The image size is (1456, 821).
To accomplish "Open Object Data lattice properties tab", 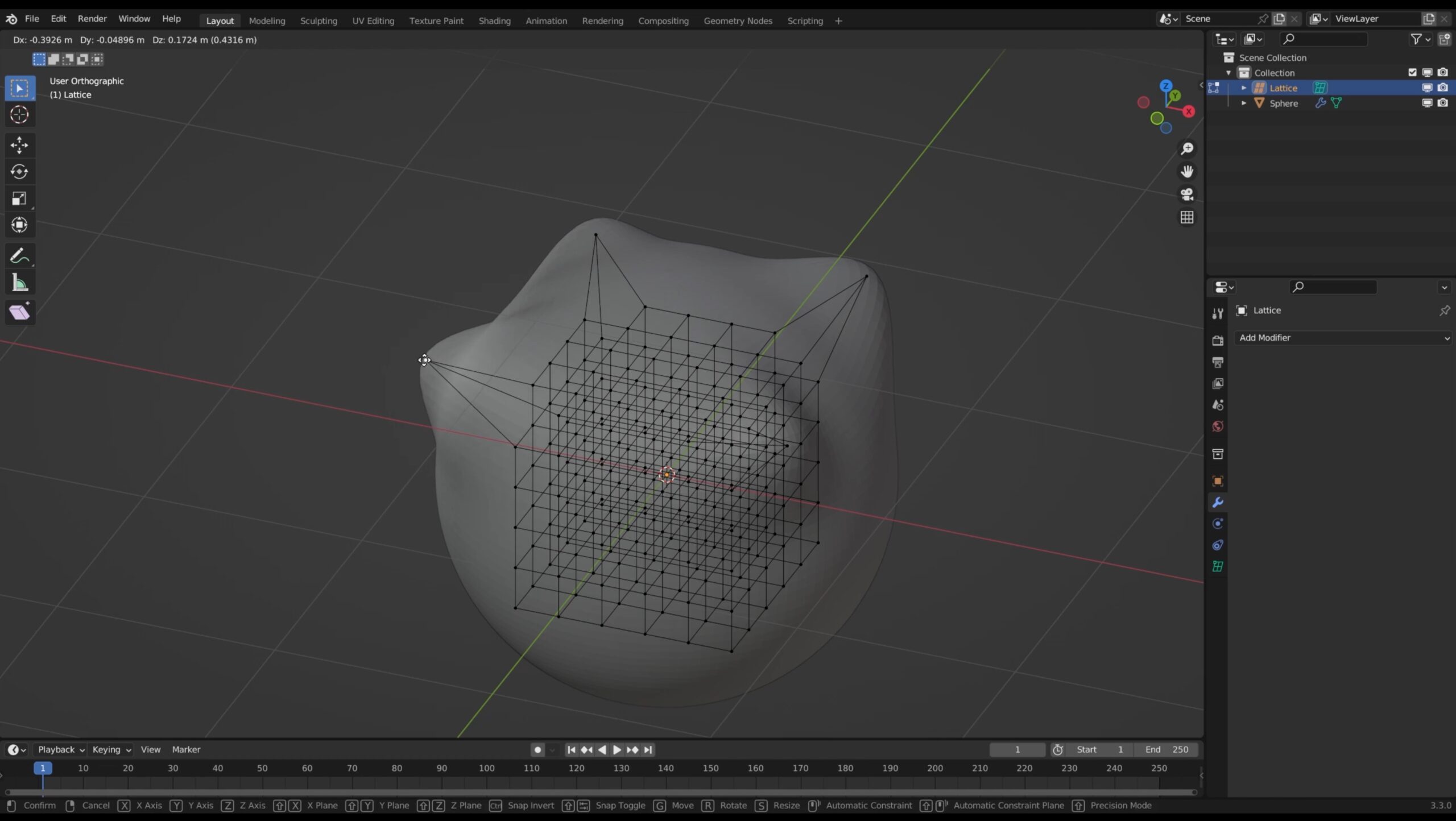I will pos(1218,566).
